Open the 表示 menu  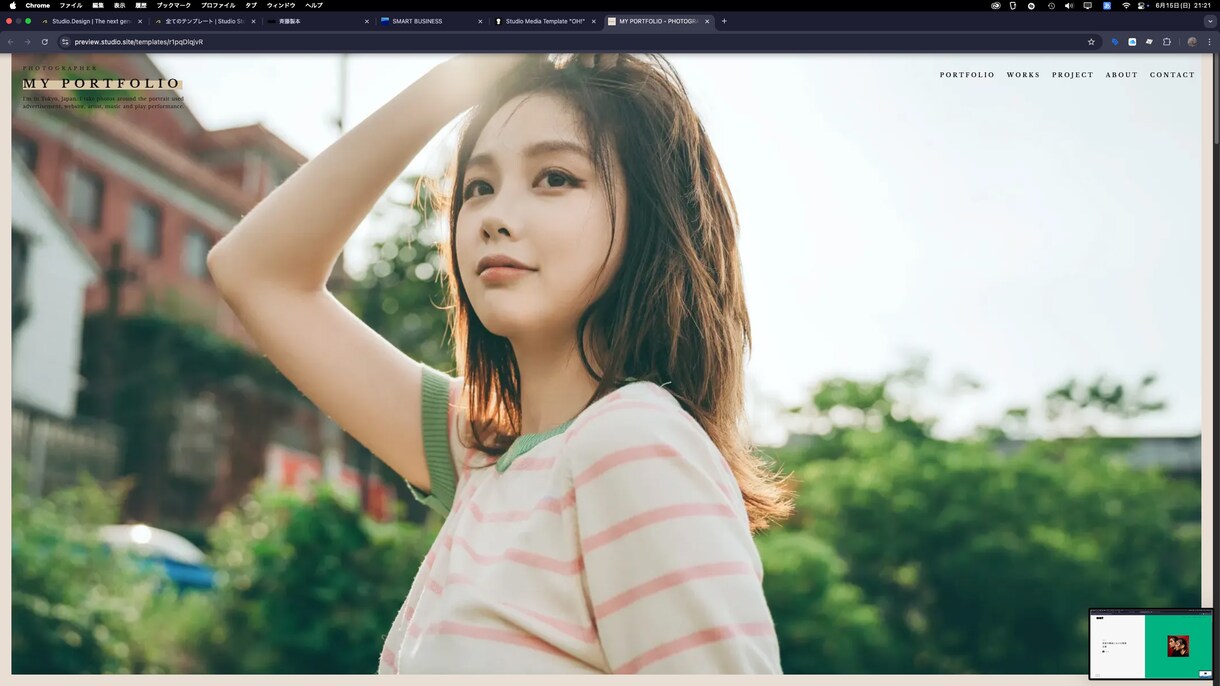pos(120,6)
